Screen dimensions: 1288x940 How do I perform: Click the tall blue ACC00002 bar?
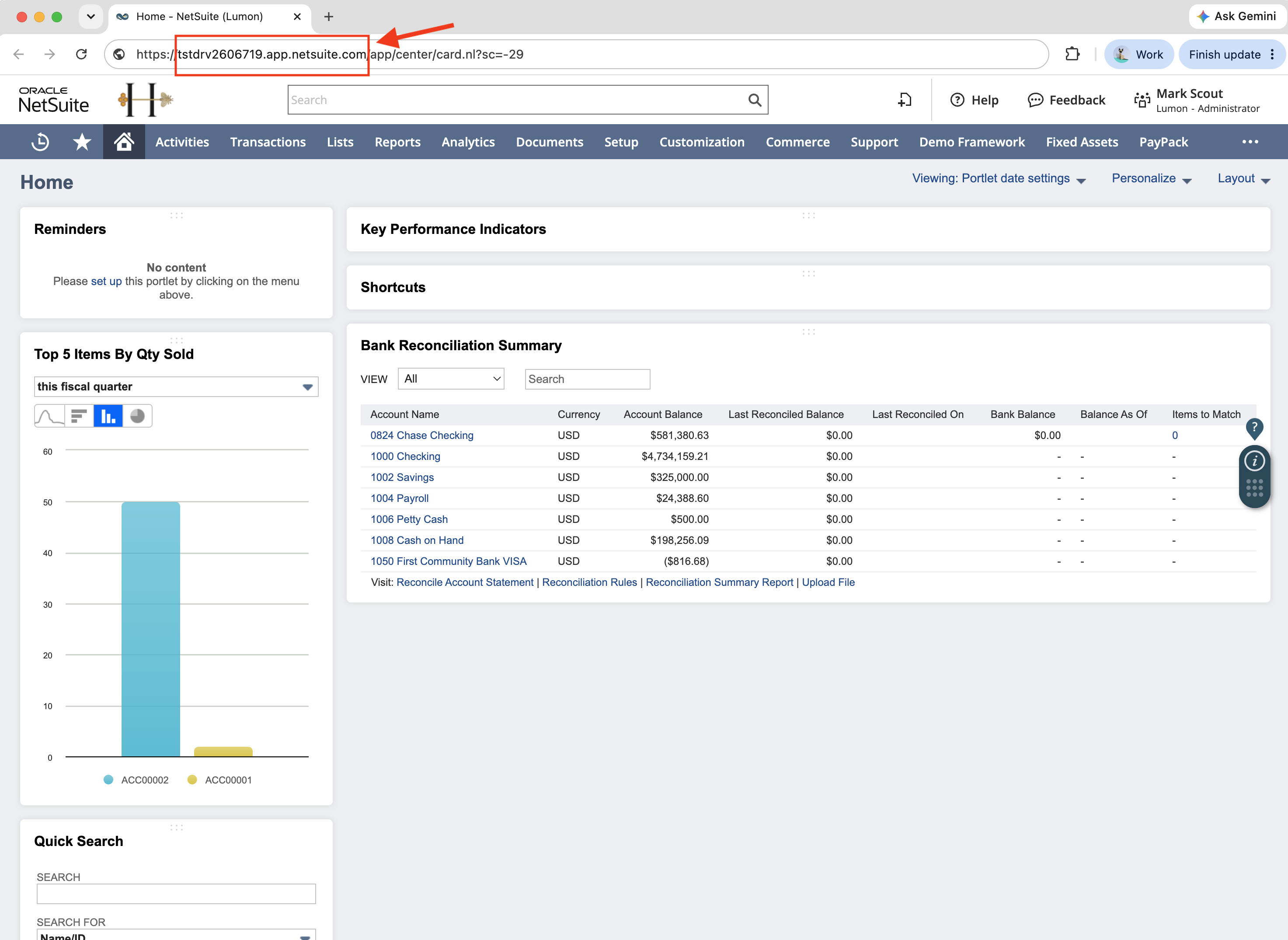pyautogui.click(x=151, y=629)
